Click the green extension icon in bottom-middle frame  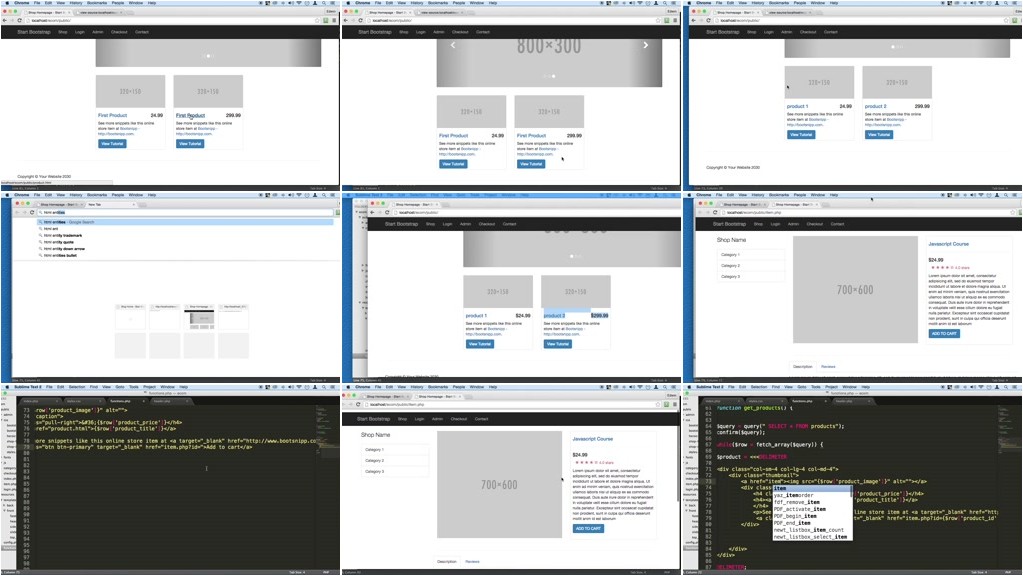666,404
